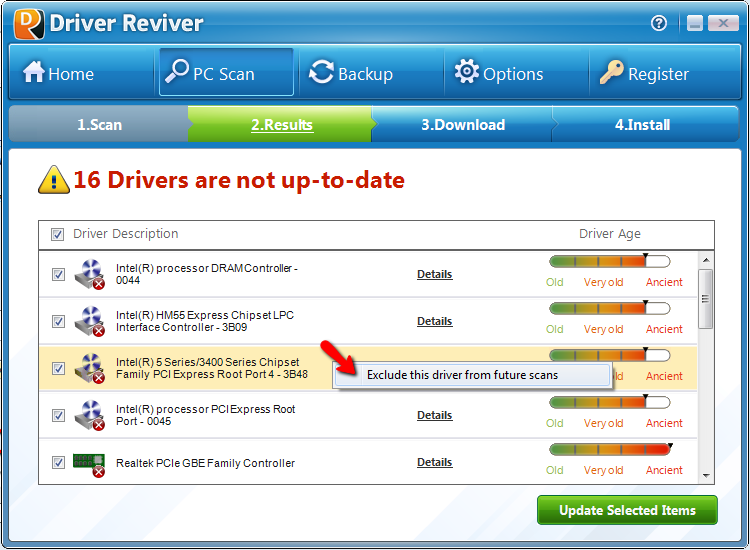Click the Backup circular arrows icon
This screenshot has height=550, width=750.
tap(321, 73)
